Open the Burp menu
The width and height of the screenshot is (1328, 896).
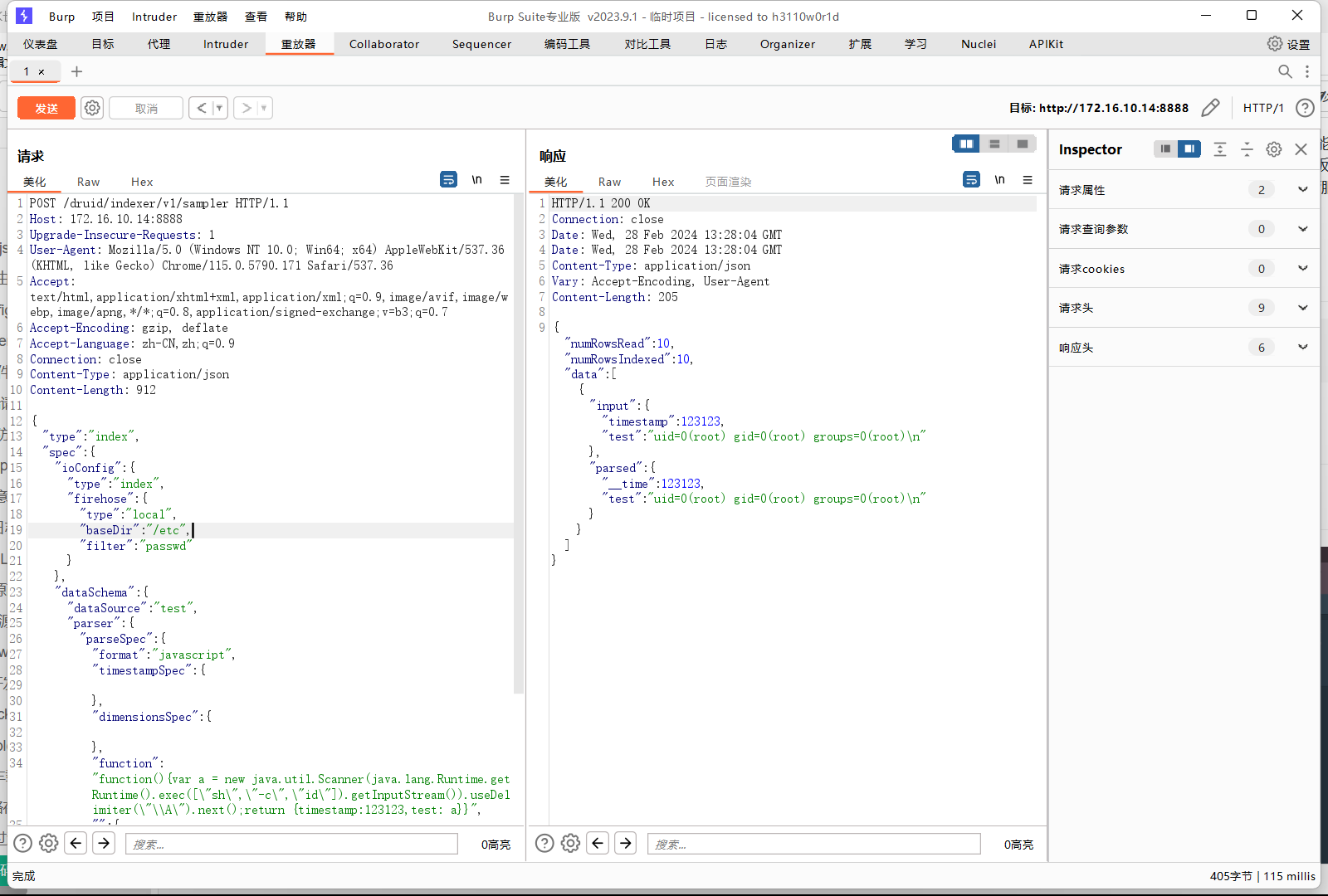pyautogui.click(x=61, y=17)
